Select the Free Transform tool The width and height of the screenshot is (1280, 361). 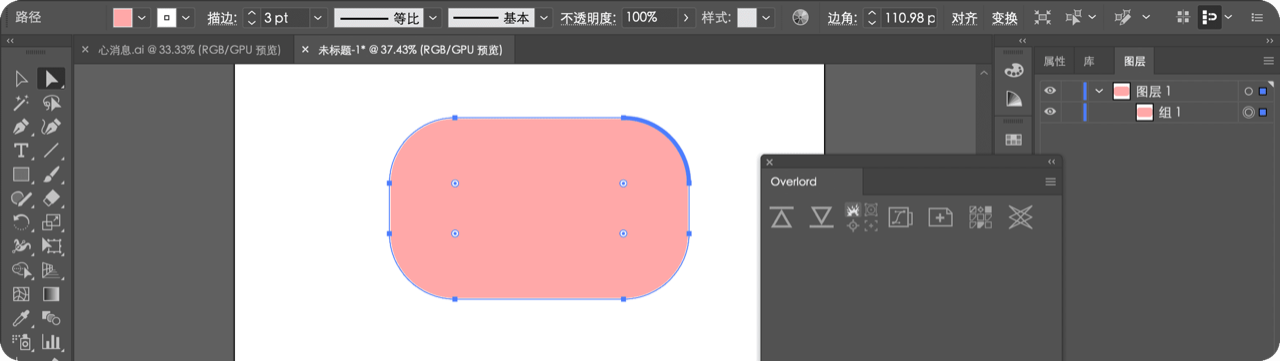click(x=51, y=246)
